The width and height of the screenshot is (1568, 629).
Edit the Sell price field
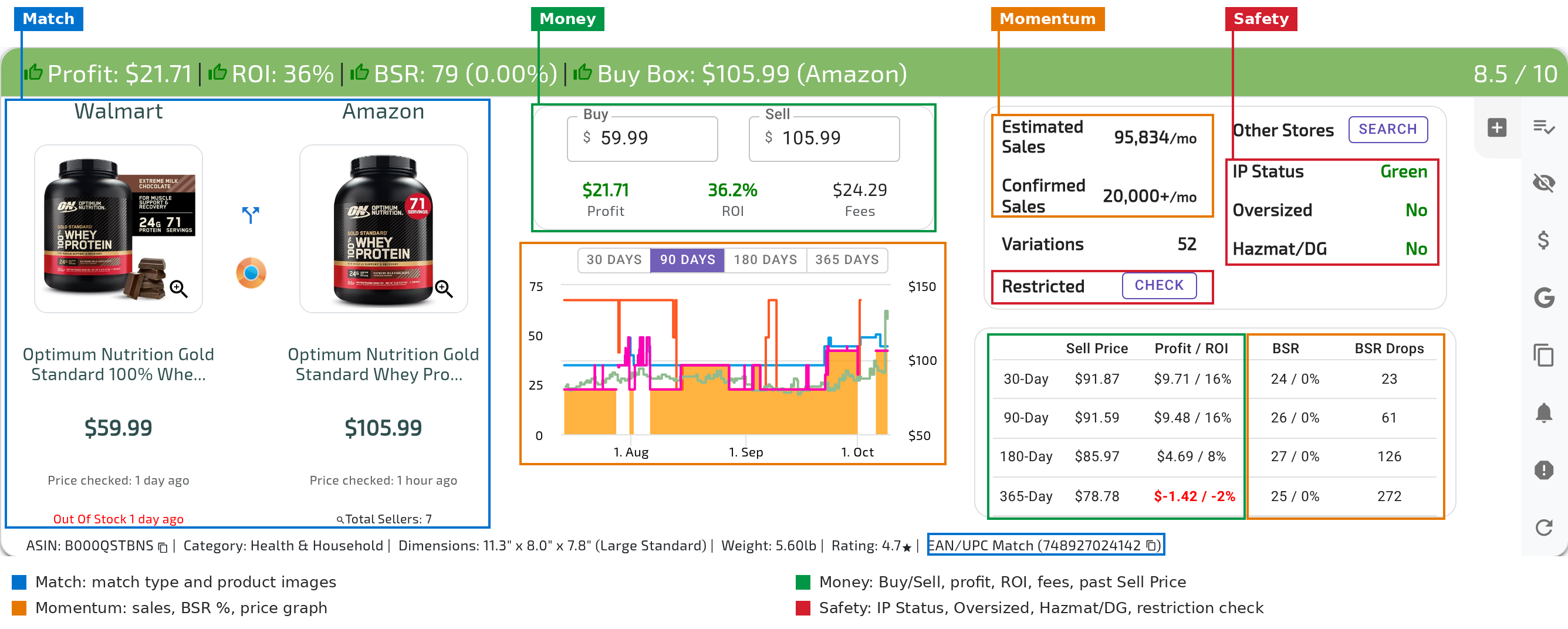[x=824, y=139]
